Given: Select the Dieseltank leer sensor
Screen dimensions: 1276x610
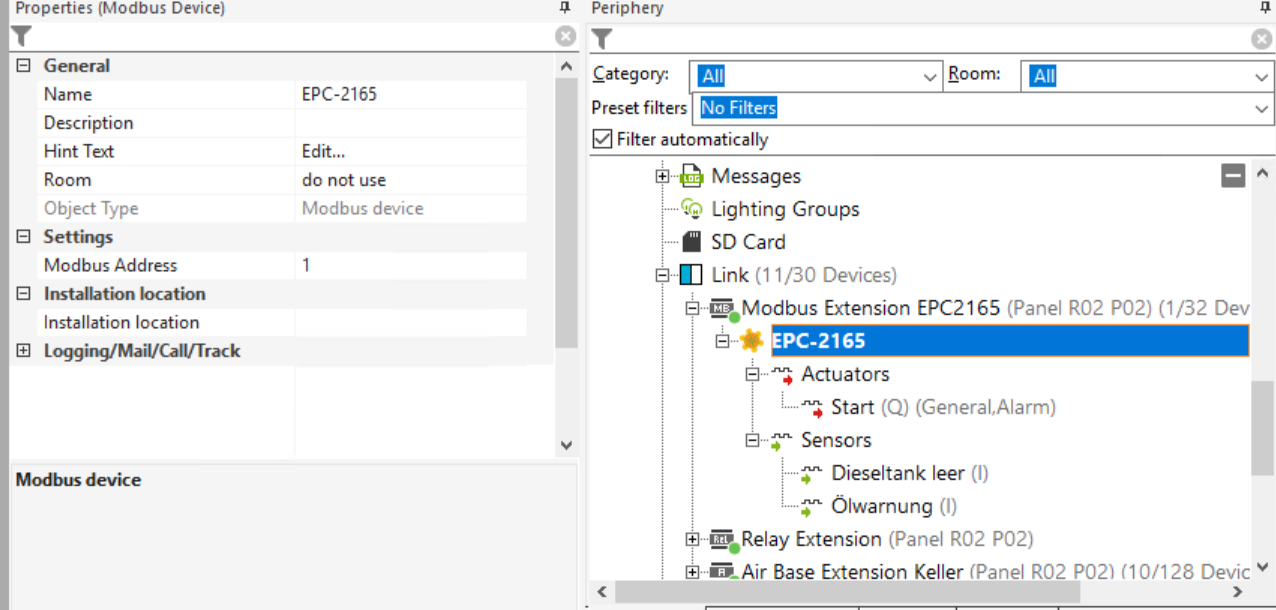Looking at the screenshot, I should coord(897,473).
